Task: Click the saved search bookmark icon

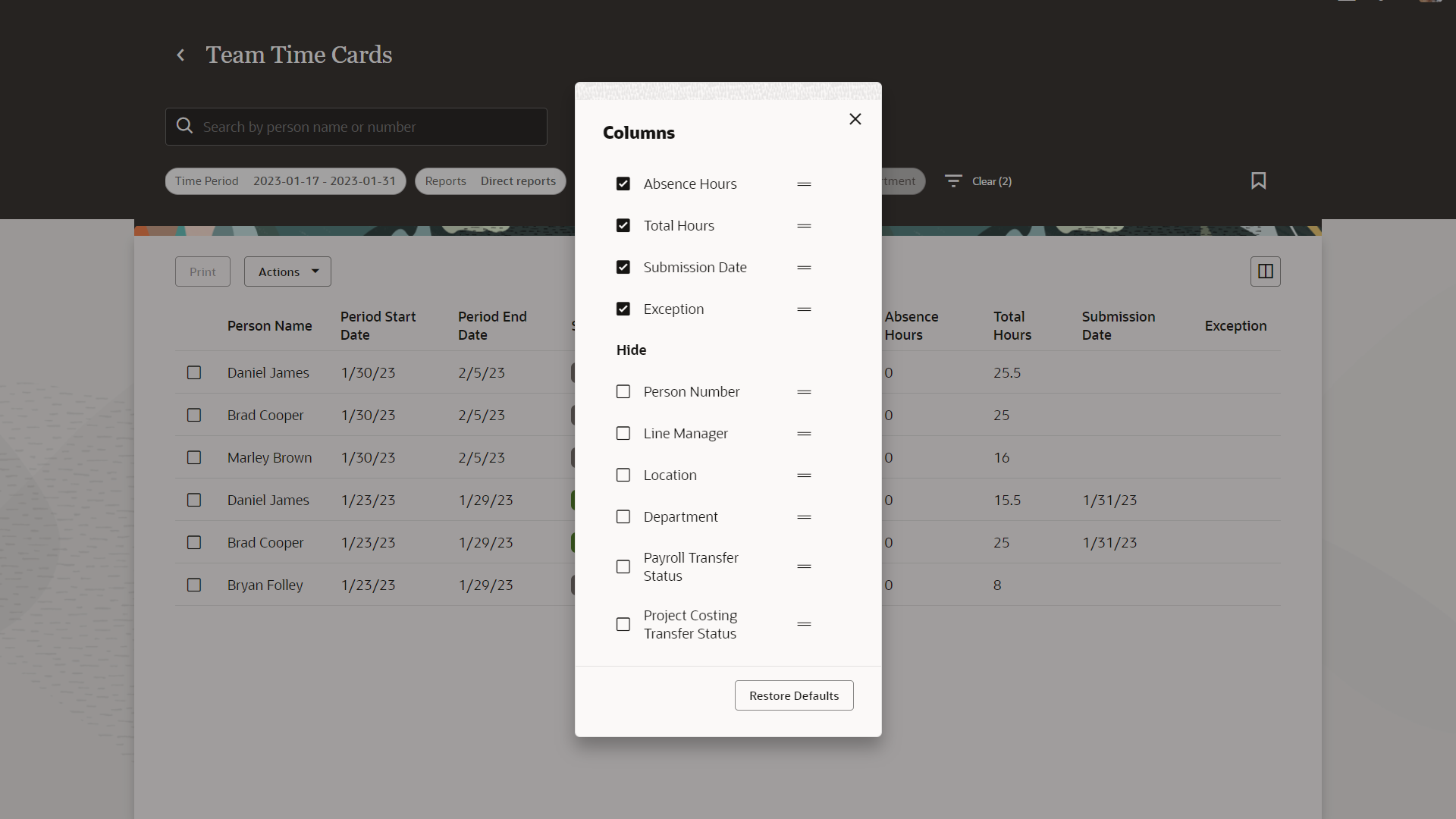Action: 1258,180
